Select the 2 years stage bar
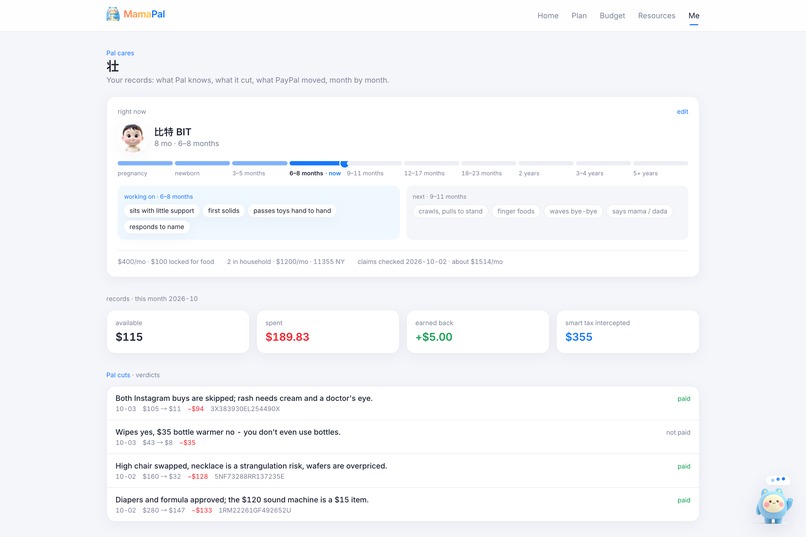The image size is (806, 537). [x=546, y=163]
